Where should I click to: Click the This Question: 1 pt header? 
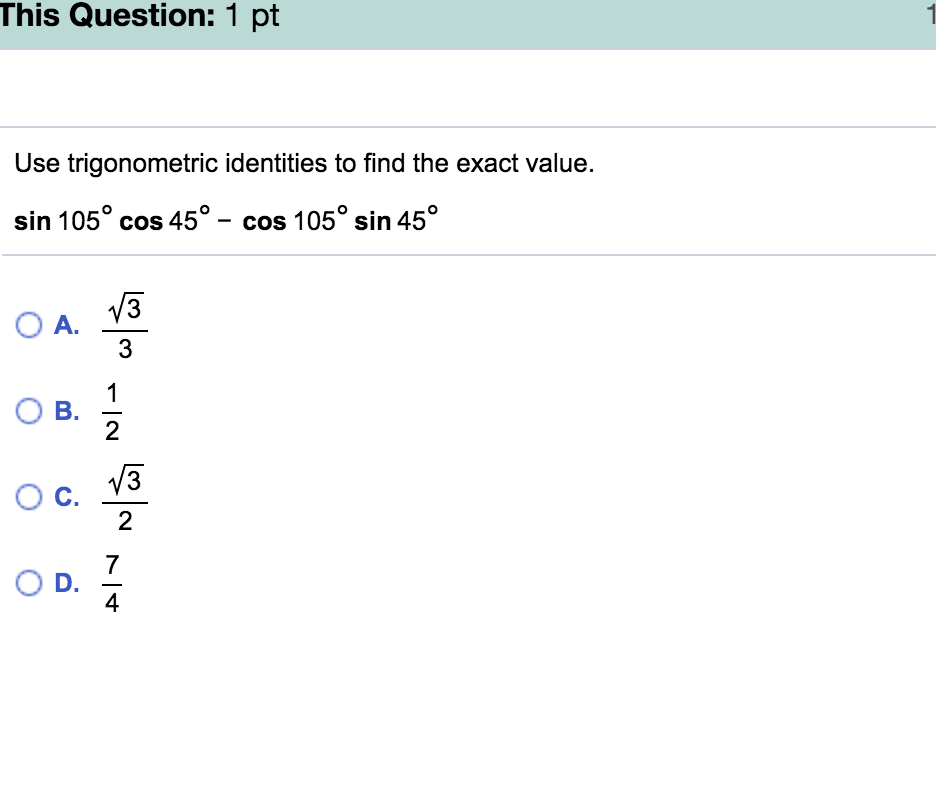[x=138, y=16]
